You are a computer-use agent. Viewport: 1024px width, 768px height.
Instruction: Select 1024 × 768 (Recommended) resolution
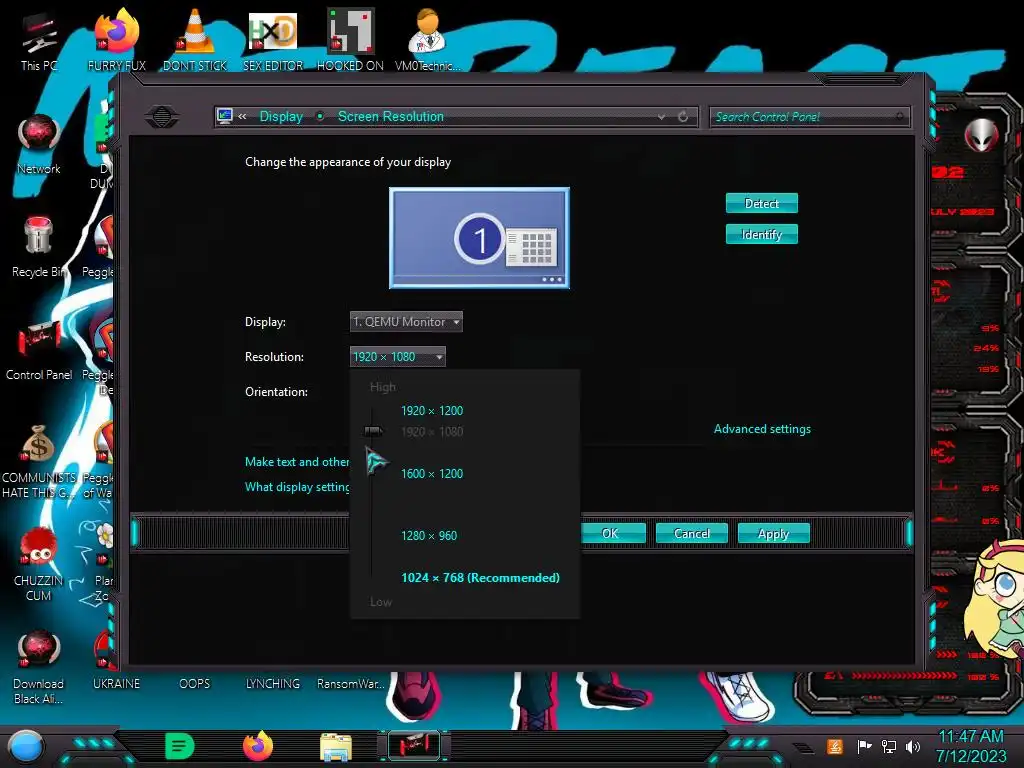(480, 578)
